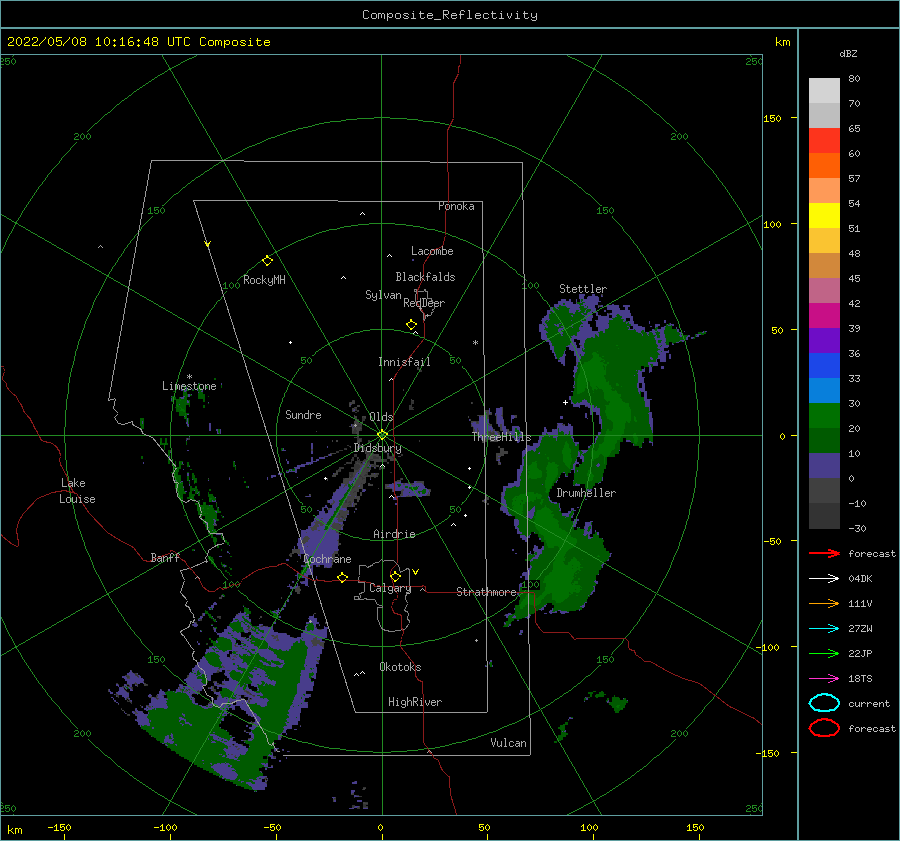Image resolution: width=900 pixels, height=841 pixels.
Task: Click the RedDeer city label
Action: tap(424, 303)
